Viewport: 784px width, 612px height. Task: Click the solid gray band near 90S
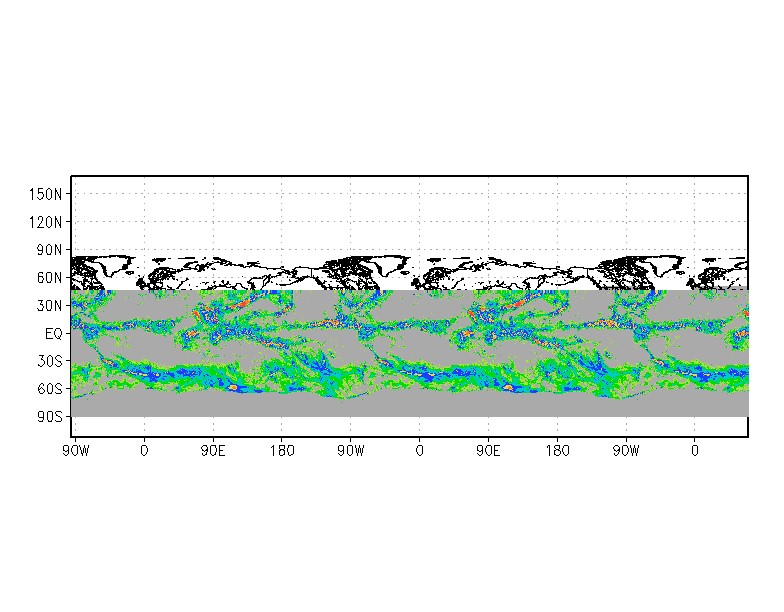(x=400, y=406)
